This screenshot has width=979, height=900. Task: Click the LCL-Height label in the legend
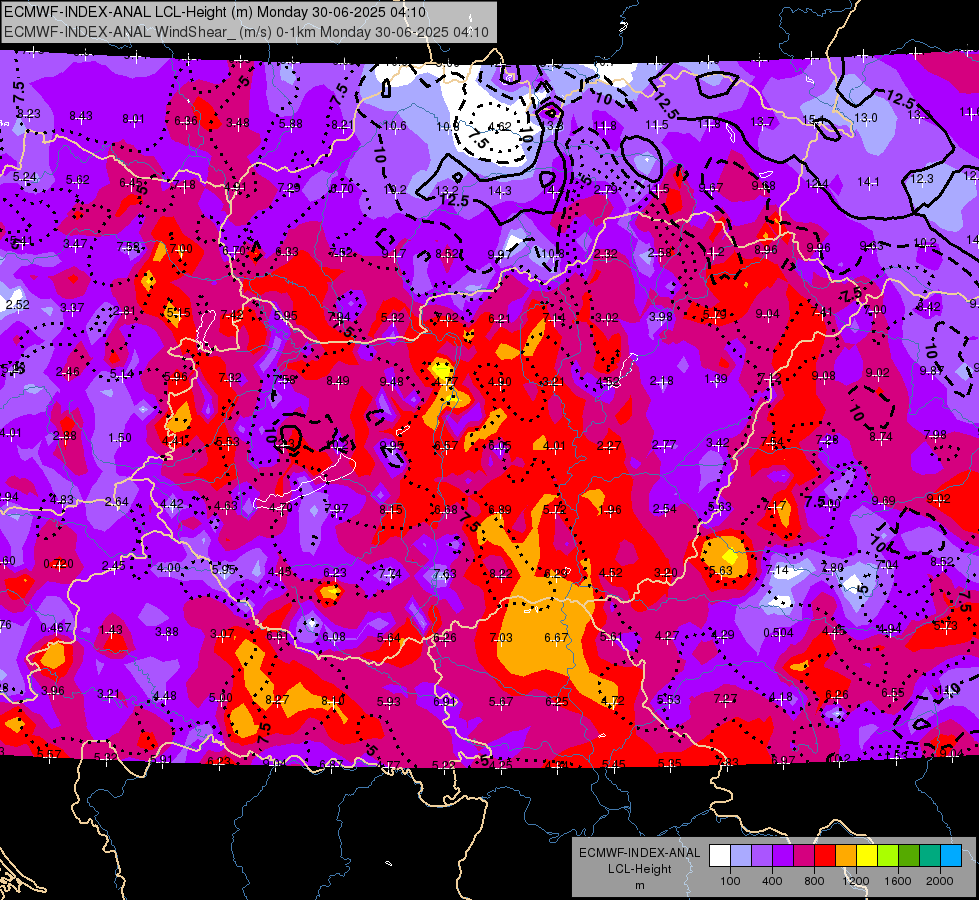pos(639,869)
